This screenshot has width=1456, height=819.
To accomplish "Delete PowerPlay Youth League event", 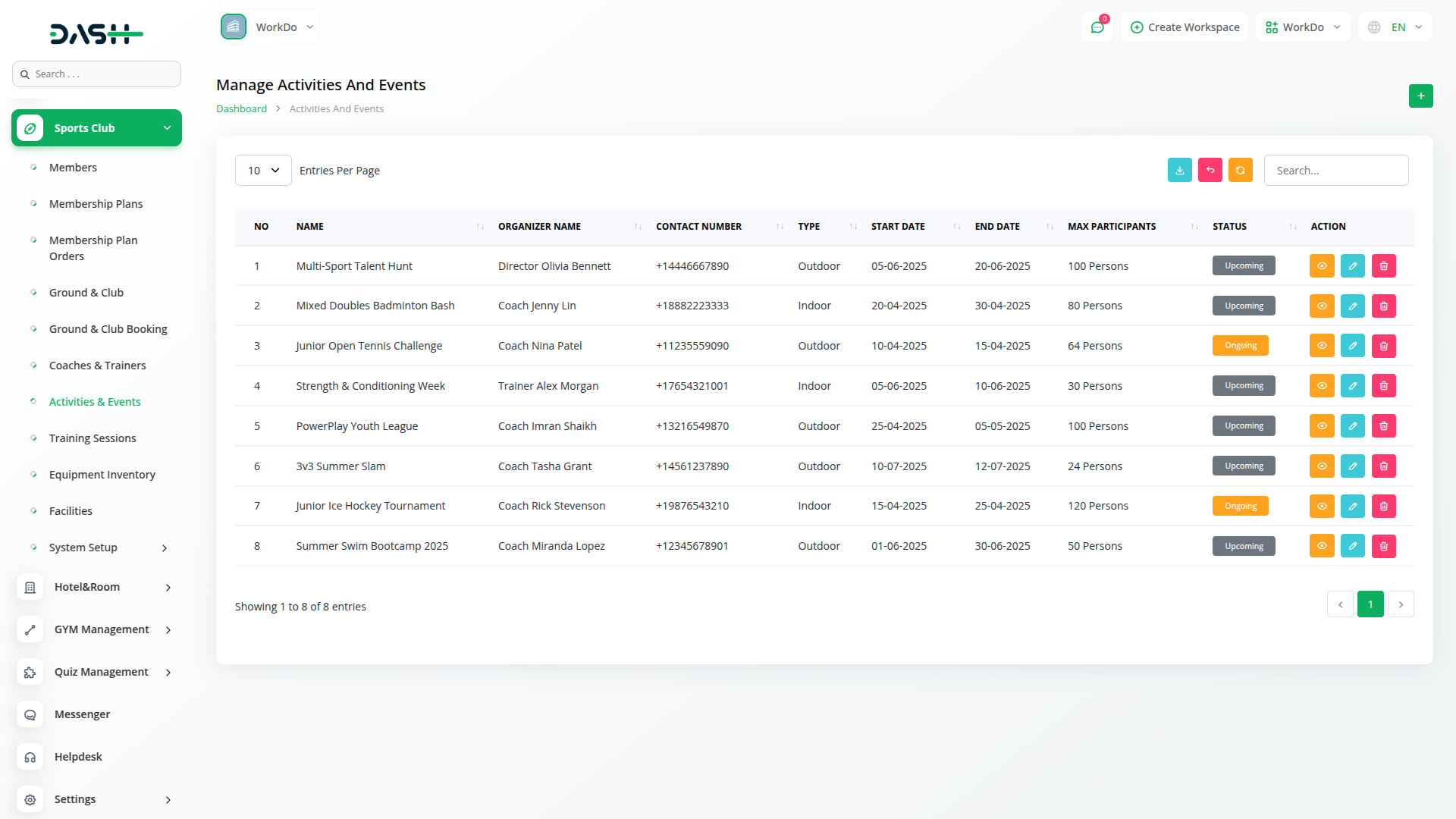I will coord(1384,426).
